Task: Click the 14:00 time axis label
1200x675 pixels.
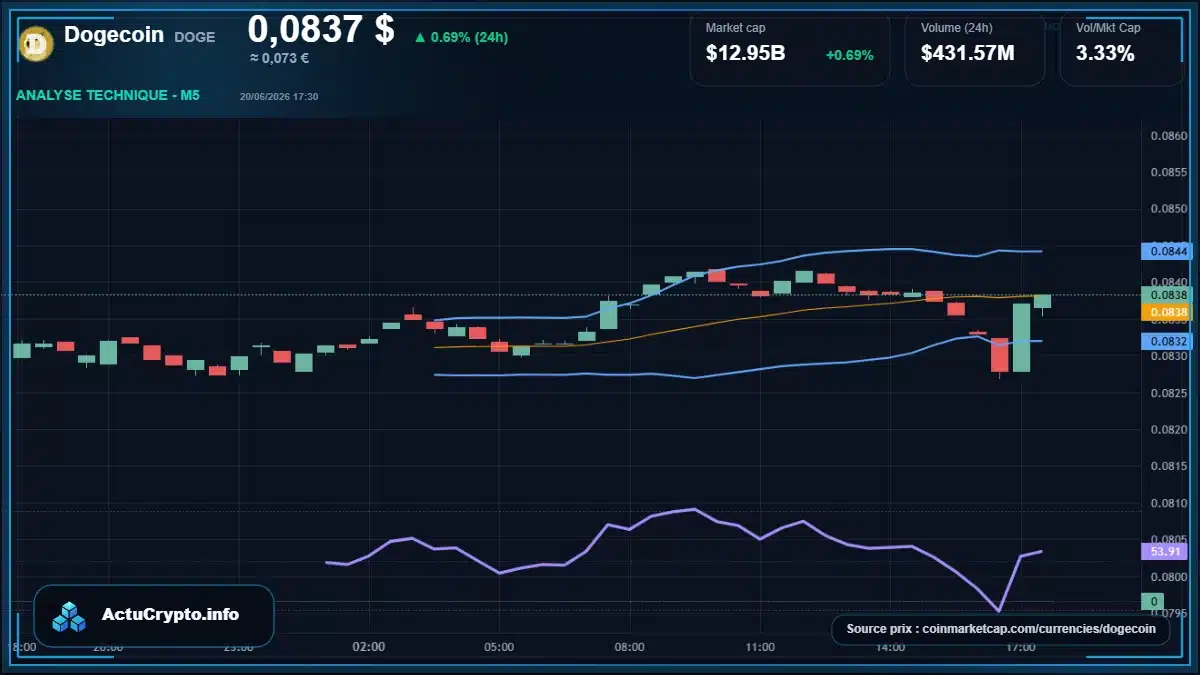Action: pyautogui.click(x=890, y=647)
